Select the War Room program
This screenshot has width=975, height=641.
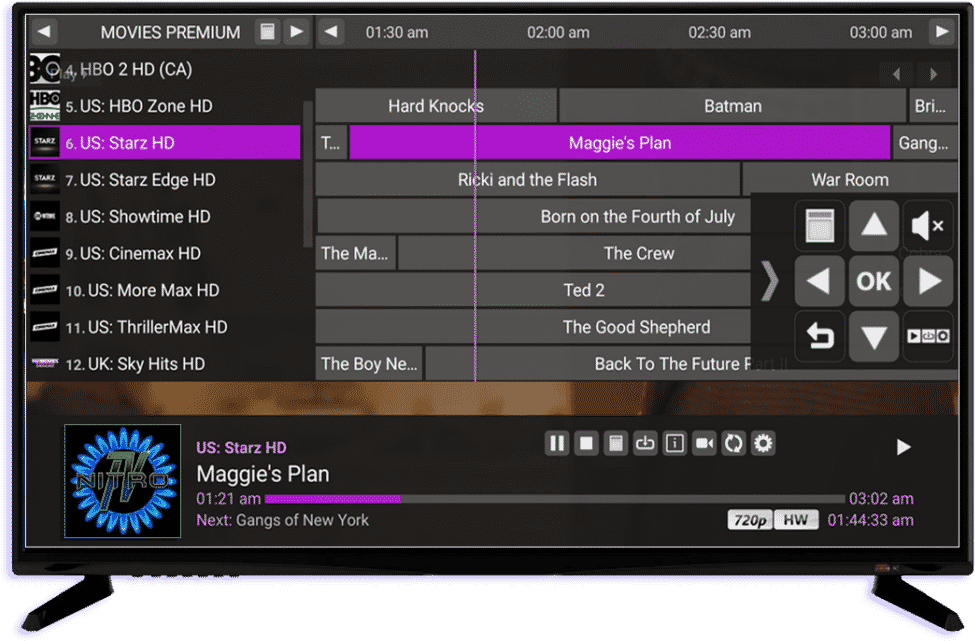849,180
